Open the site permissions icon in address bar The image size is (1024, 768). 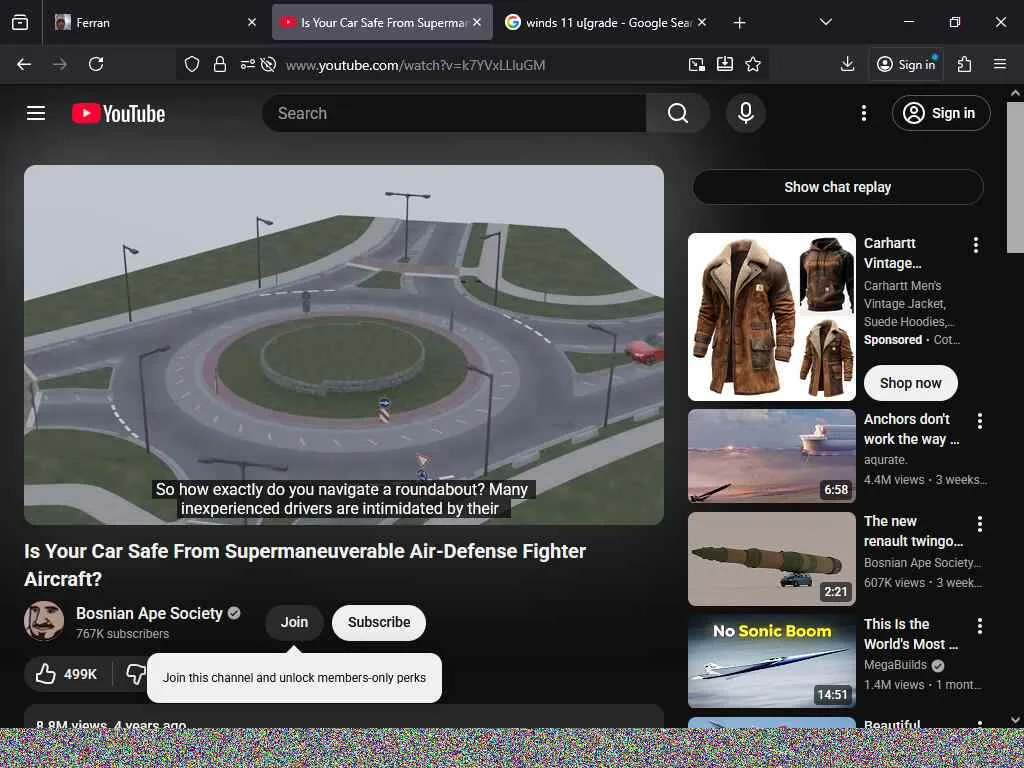click(x=248, y=64)
